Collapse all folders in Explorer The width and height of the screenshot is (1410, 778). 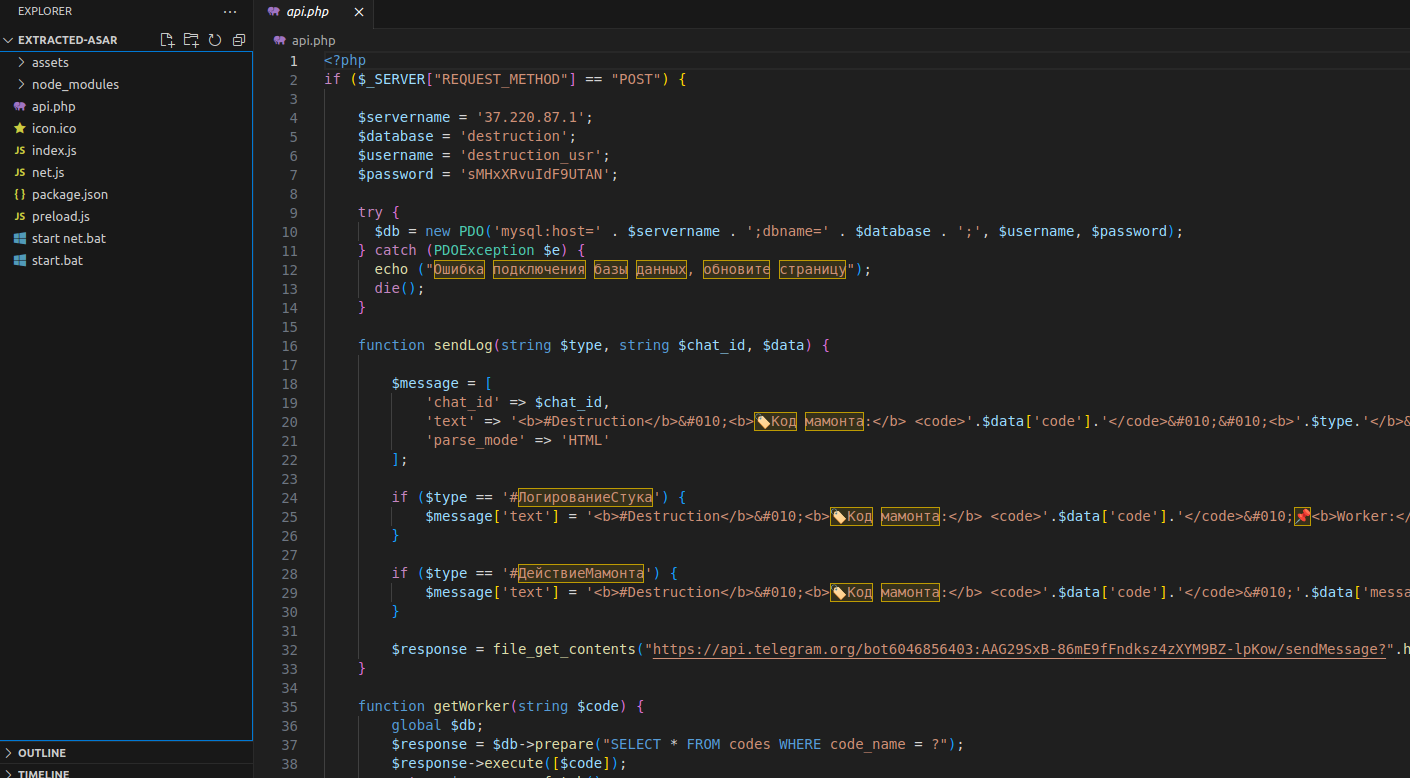(239, 40)
